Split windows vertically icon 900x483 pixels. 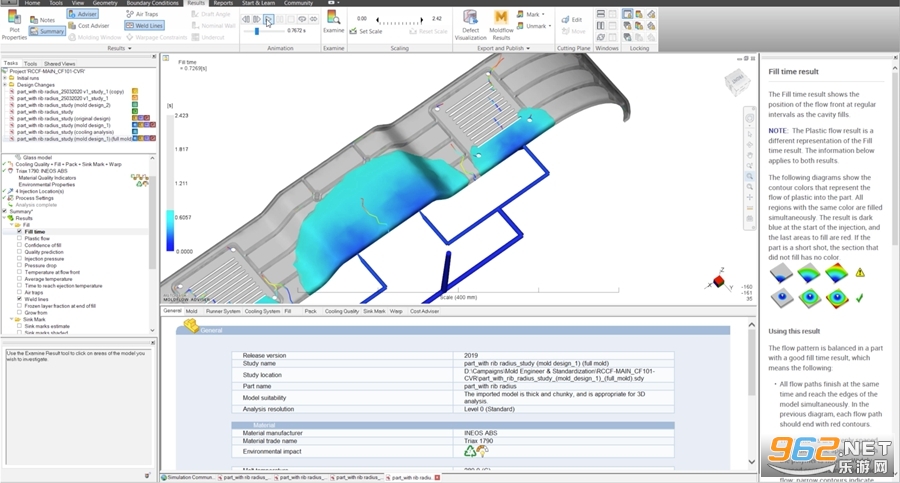[x=600, y=26]
